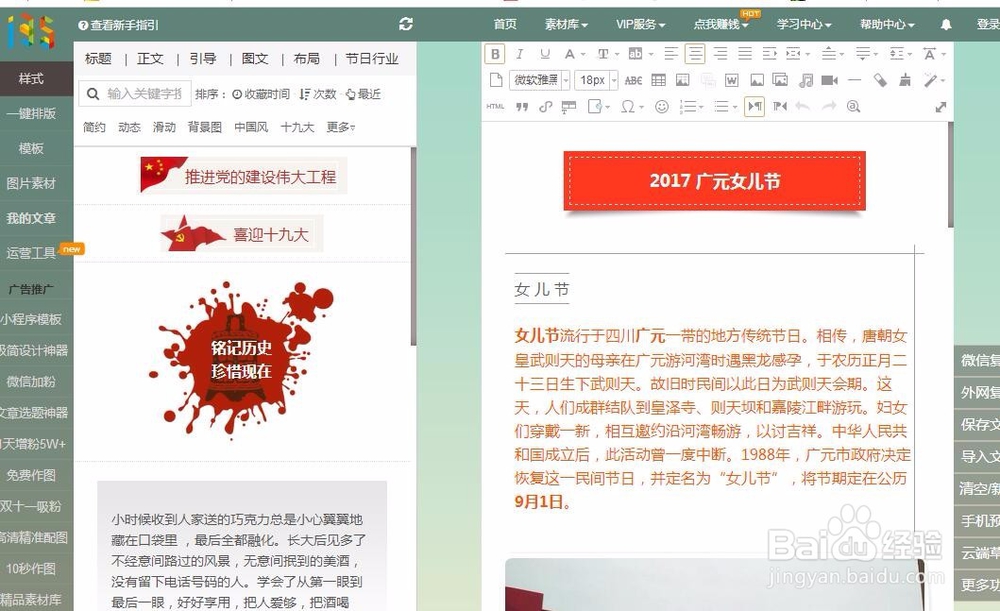This screenshot has height=611, width=1000.
Task: Open the VIP服务 menu
Action: tap(641, 24)
